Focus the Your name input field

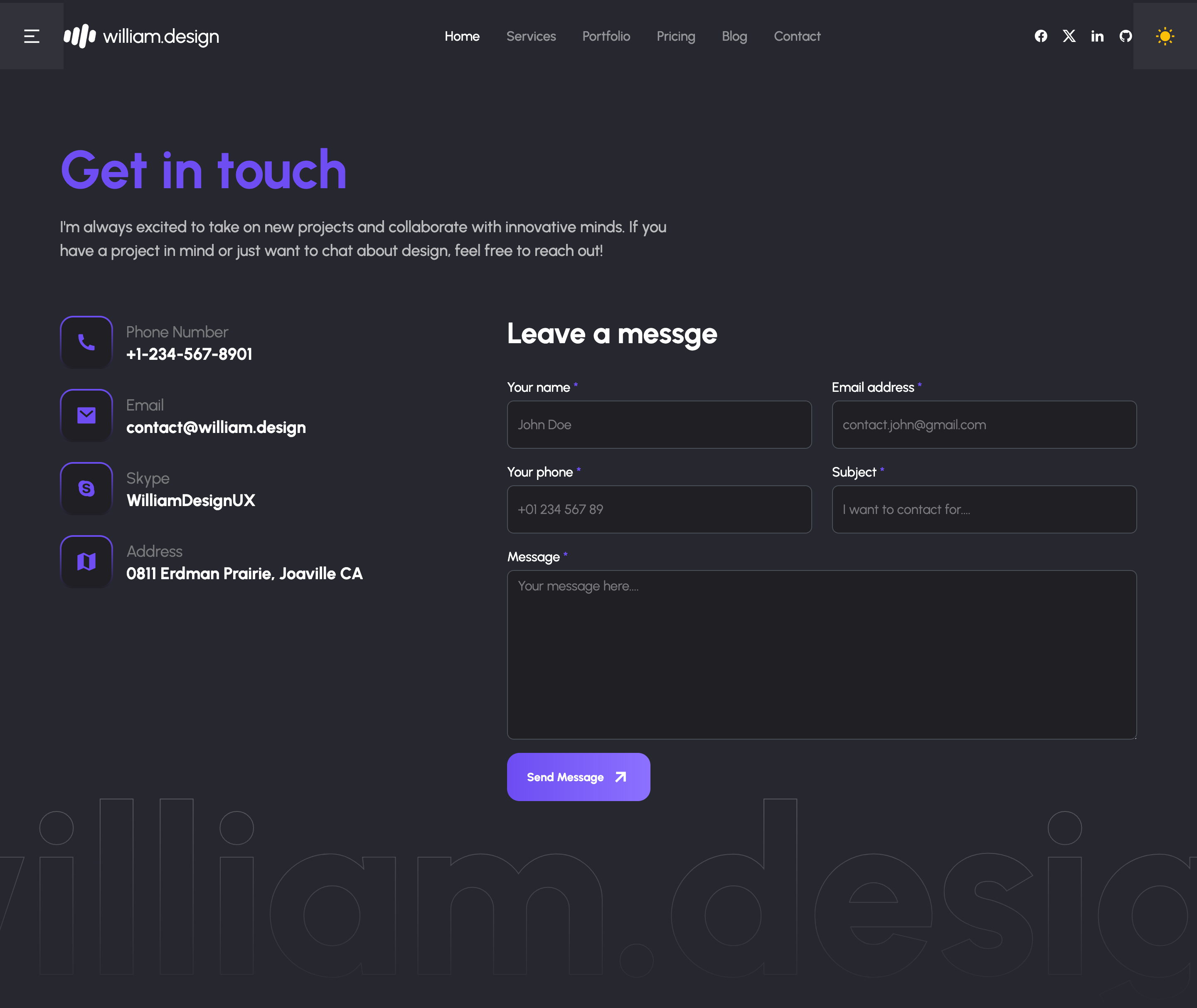coord(658,425)
